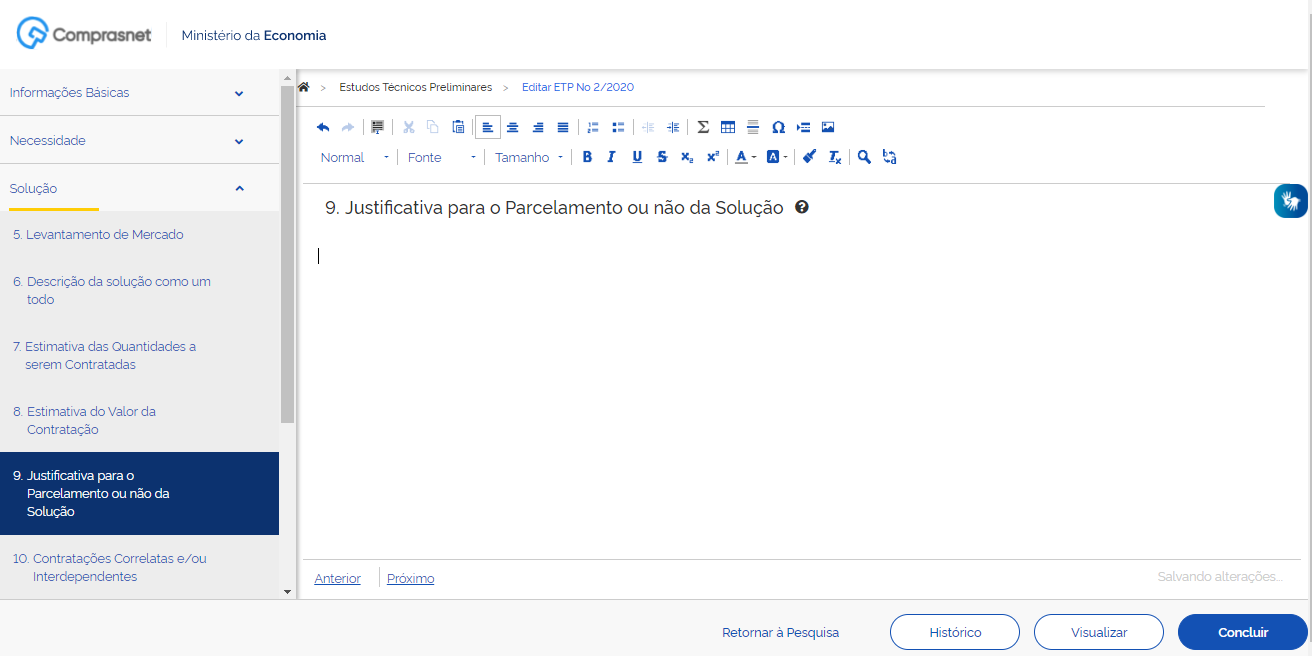Open section 8 Estimativa do Valor da Contratação
This screenshot has height=656, width=1312.
coord(100,420)
